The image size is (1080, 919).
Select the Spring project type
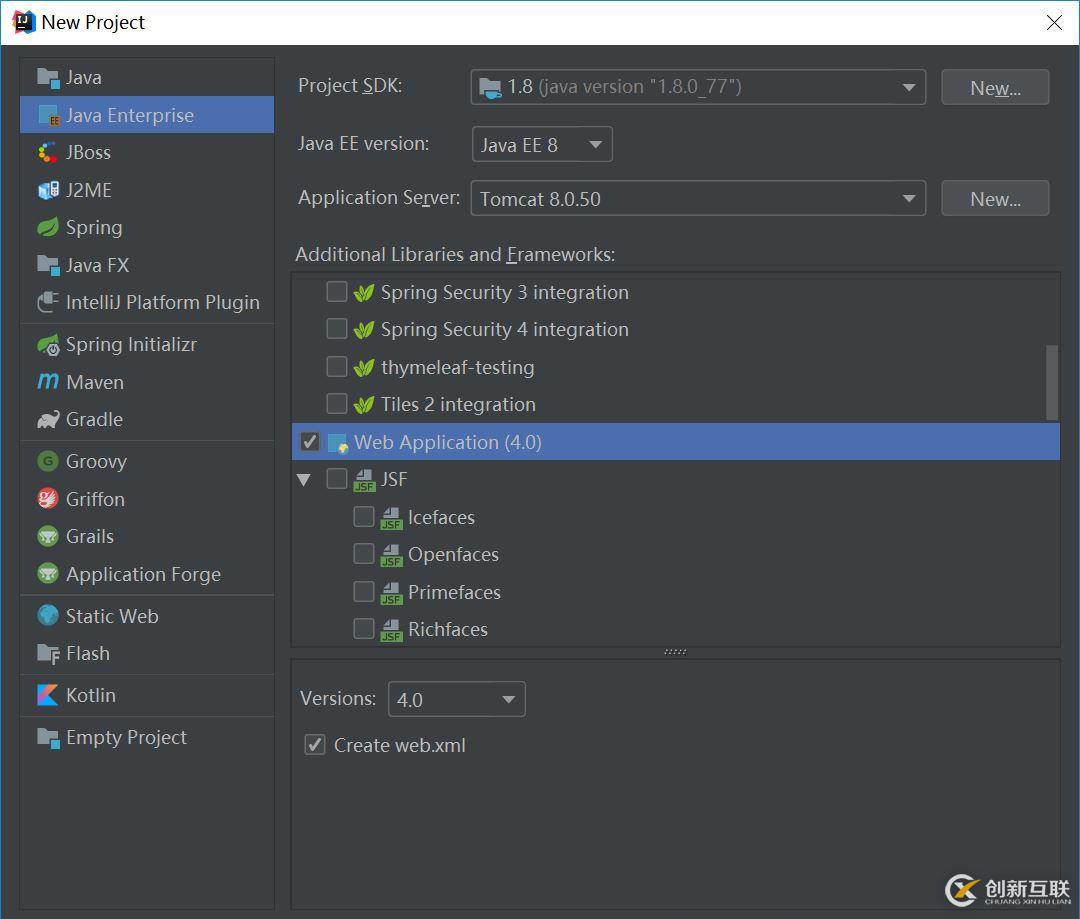coord(147,227)
